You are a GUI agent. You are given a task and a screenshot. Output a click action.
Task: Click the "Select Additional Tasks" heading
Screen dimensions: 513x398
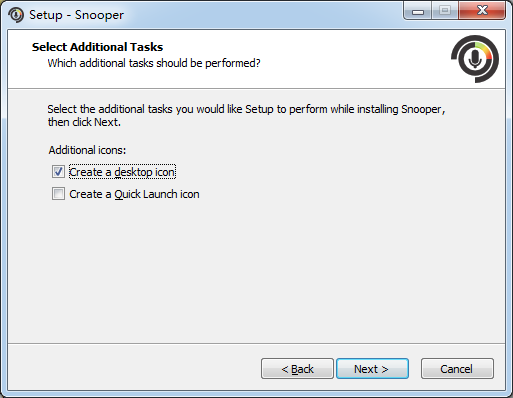coord(97,47)
